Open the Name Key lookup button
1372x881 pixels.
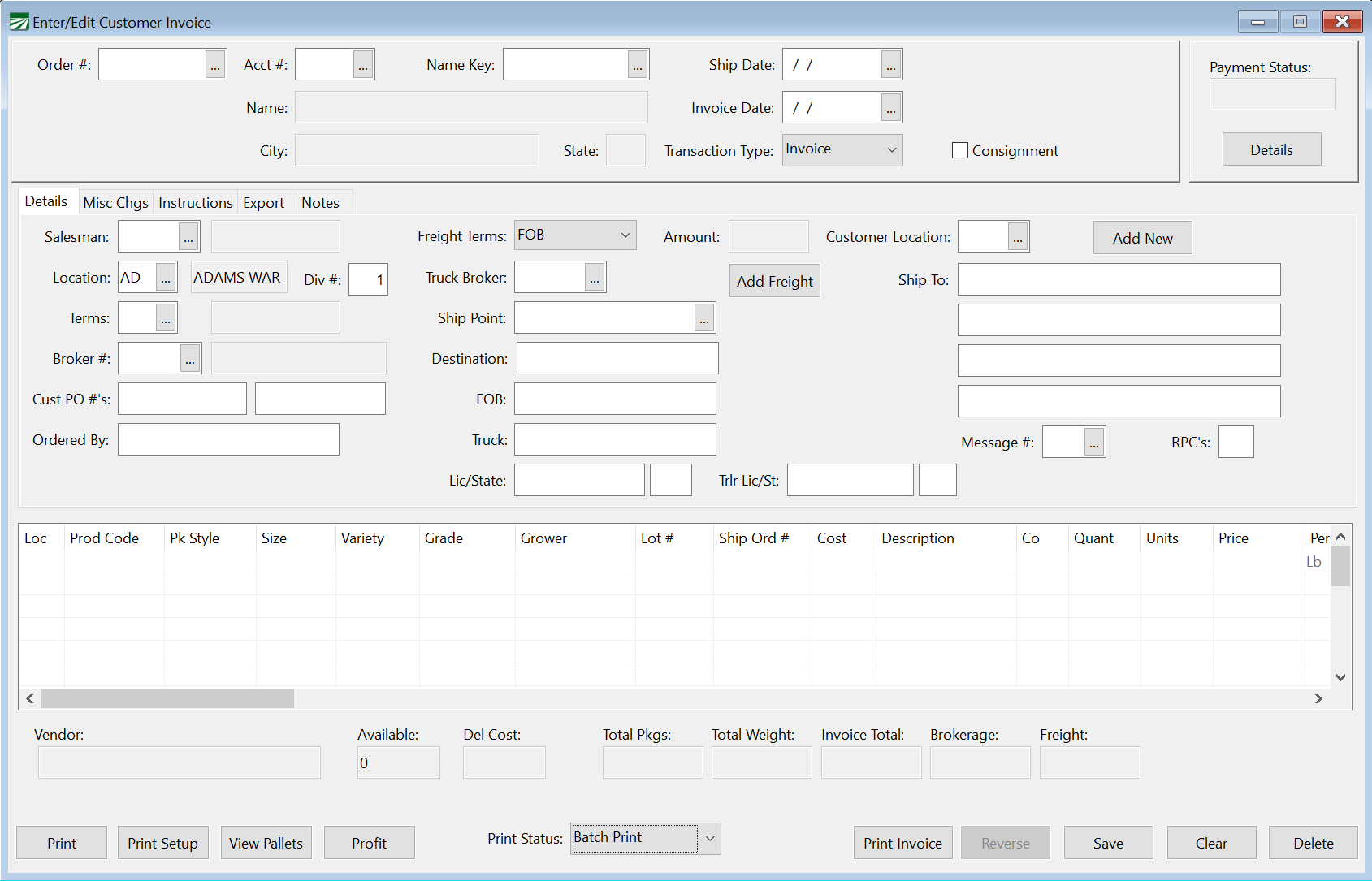(638, 65)
